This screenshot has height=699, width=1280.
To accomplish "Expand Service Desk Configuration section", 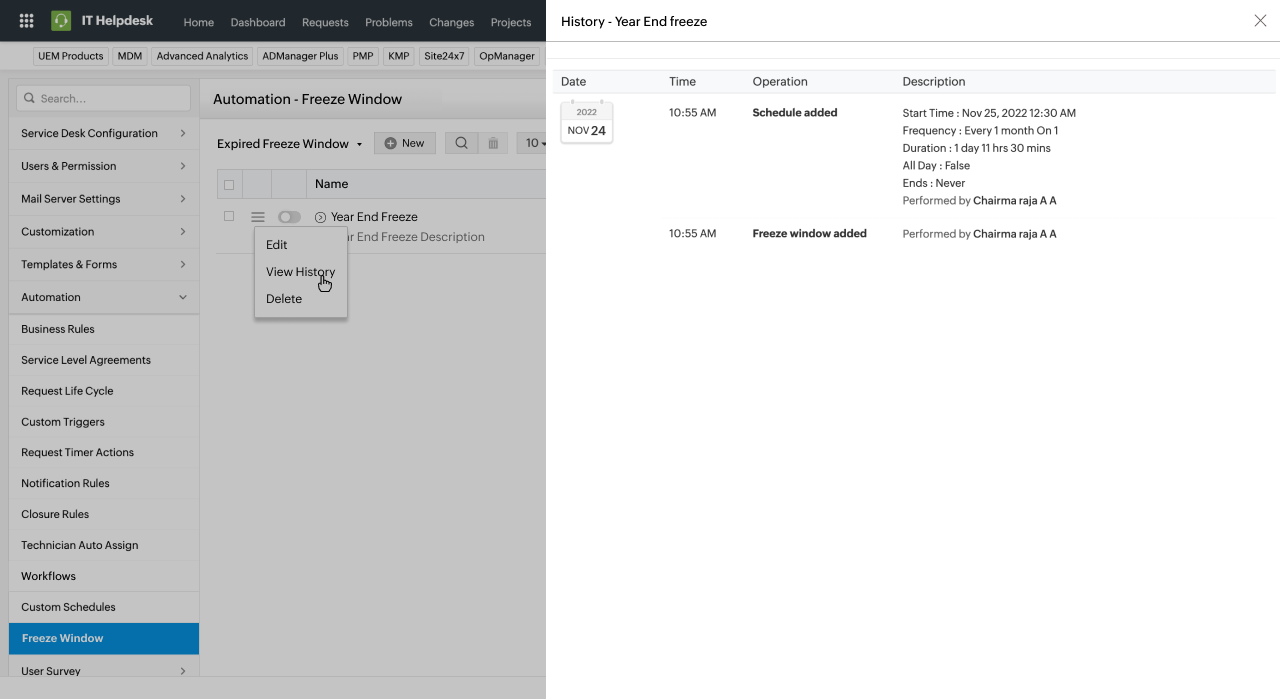I will [x=103, y=133].
